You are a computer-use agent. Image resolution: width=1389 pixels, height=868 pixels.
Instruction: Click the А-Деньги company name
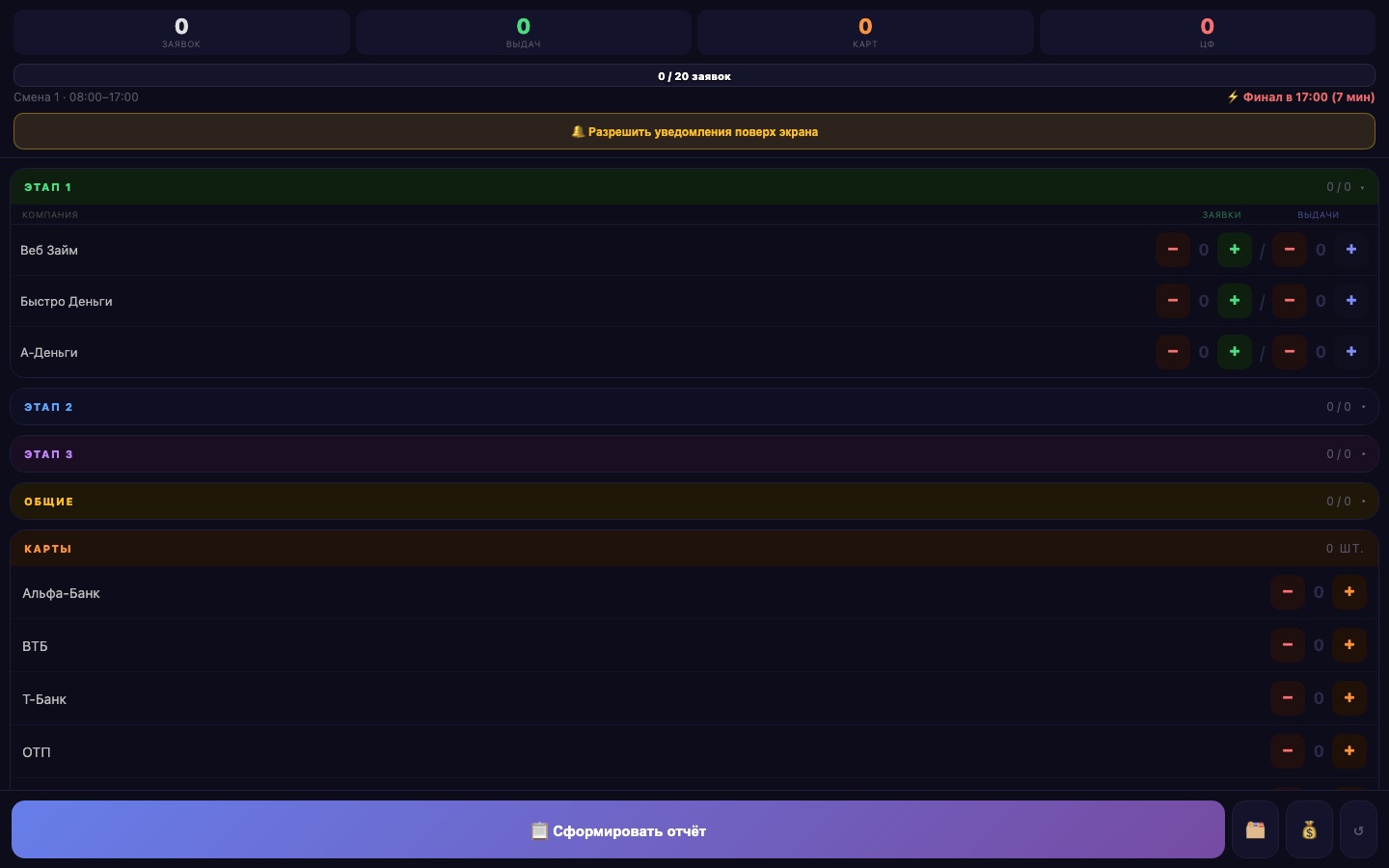click(49, 352)
